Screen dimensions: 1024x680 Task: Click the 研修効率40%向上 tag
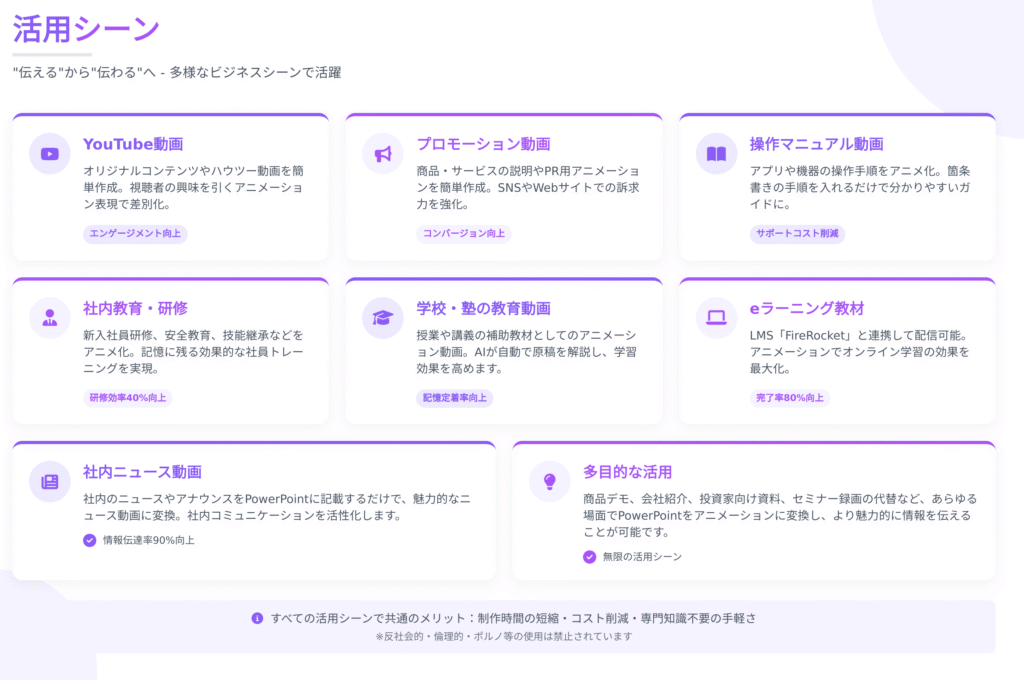click(128, 397)
